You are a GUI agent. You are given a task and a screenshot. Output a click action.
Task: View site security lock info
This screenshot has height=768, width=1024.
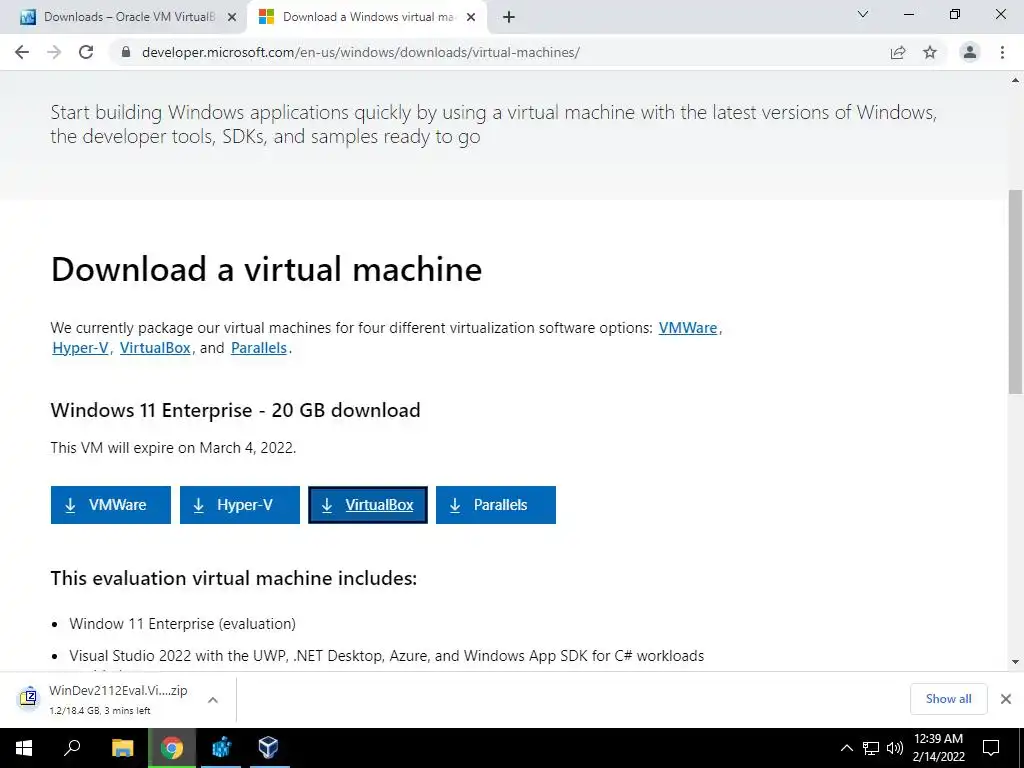[127, 52]
